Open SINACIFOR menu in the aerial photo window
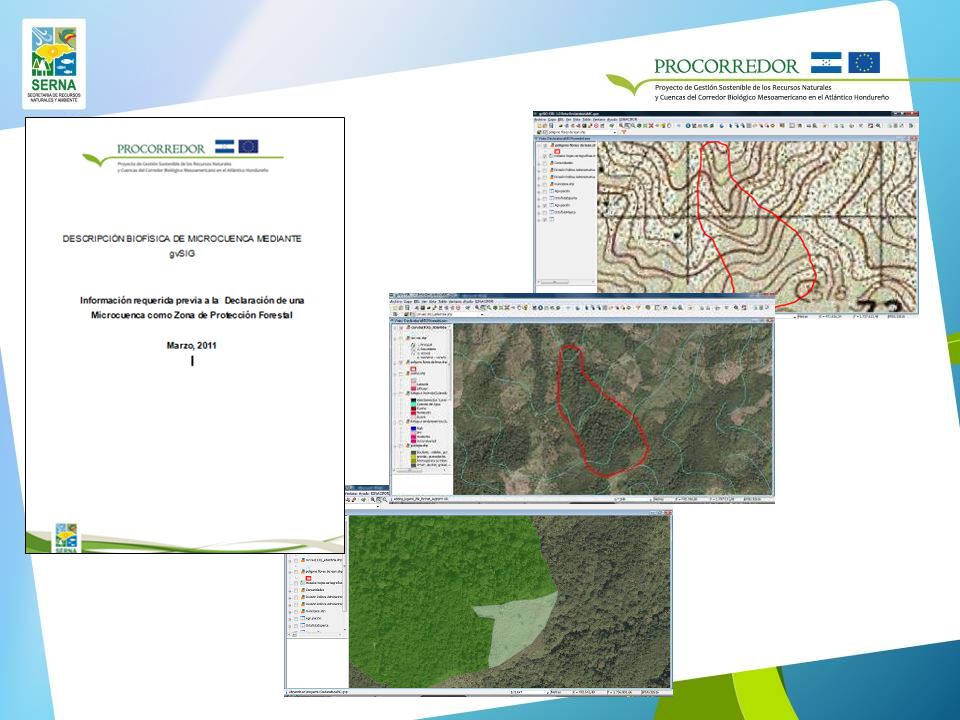 [484, 302]
